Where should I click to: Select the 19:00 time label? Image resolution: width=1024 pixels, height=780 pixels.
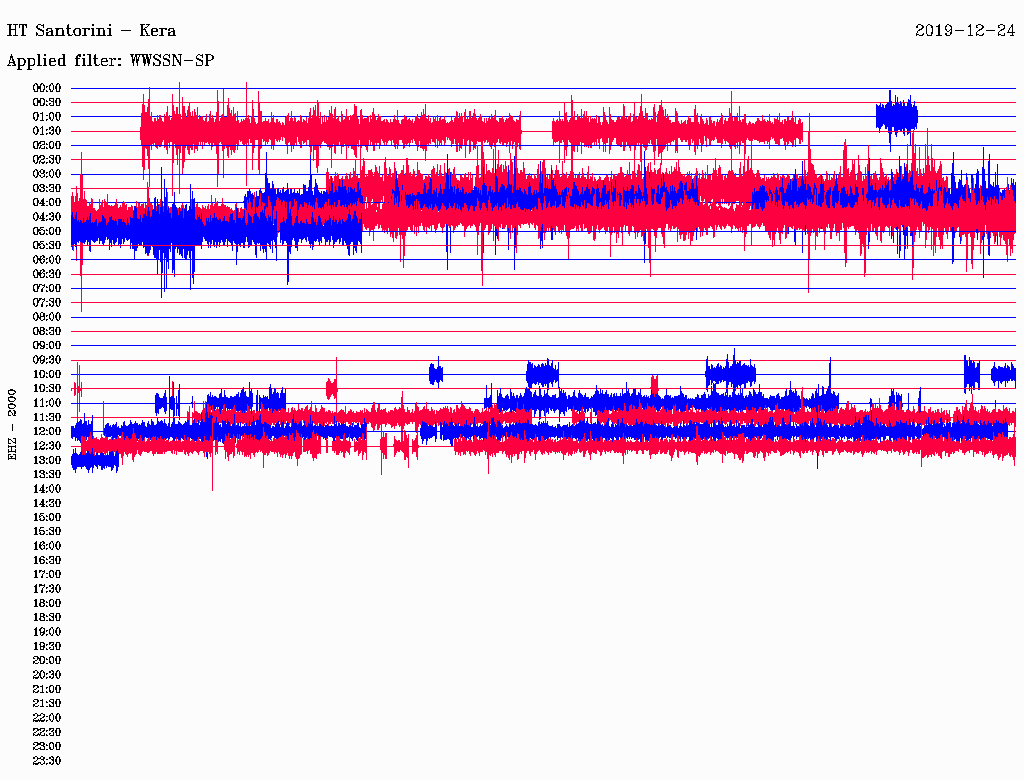point(47,631)
